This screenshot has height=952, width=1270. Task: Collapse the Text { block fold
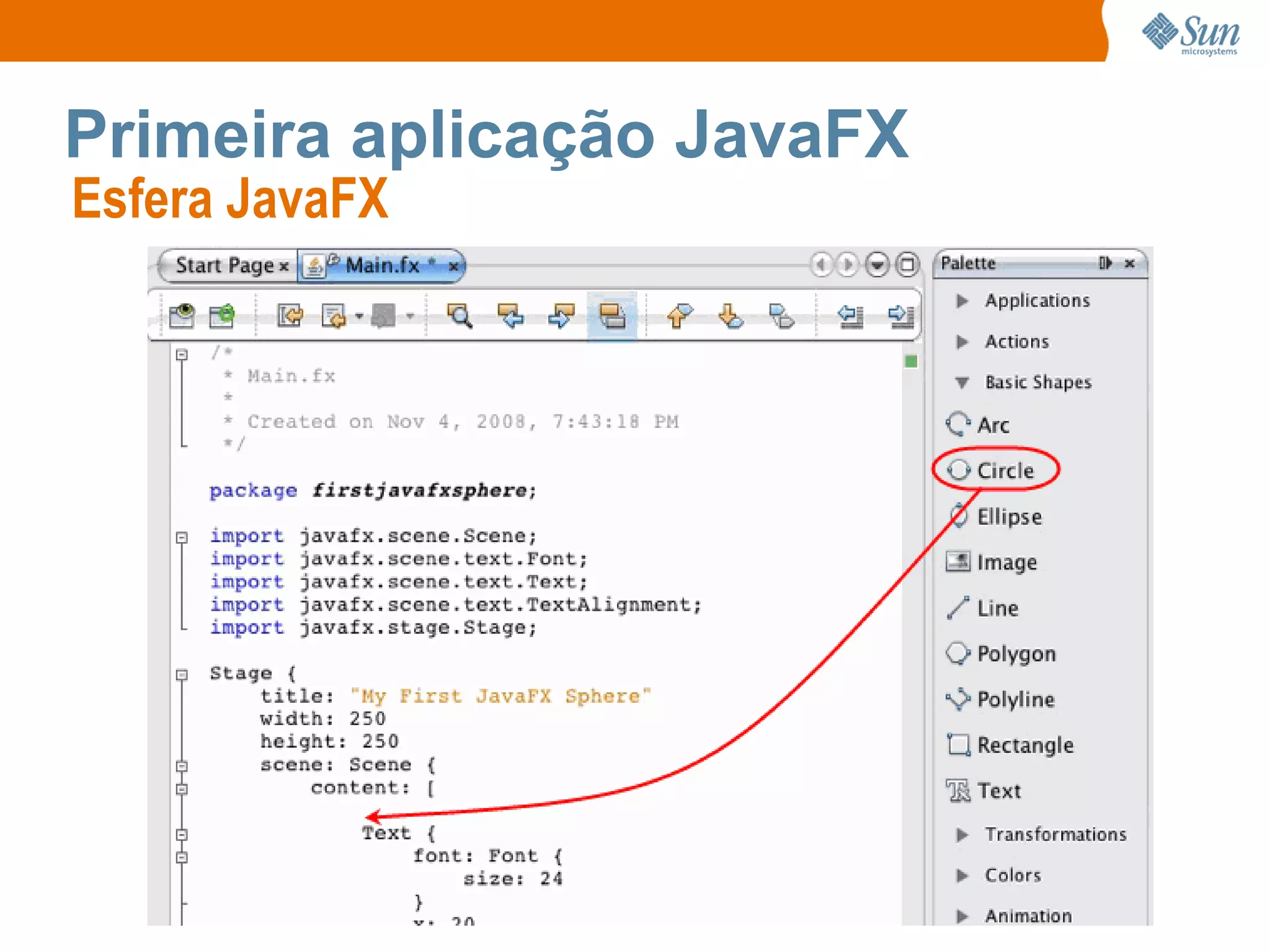[x=182, y=835]
